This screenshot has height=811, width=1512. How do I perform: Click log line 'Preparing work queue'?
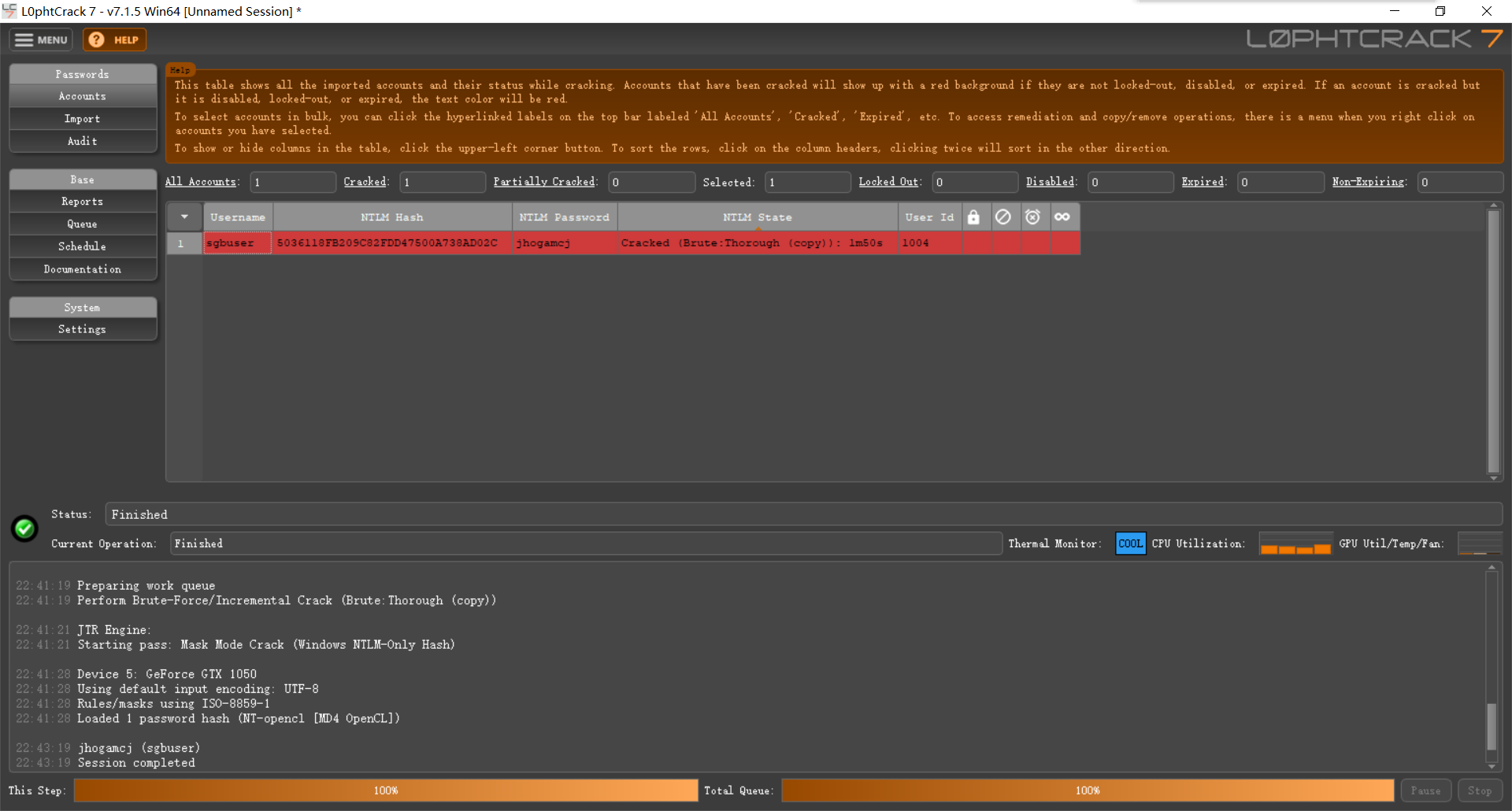[146, 585]
